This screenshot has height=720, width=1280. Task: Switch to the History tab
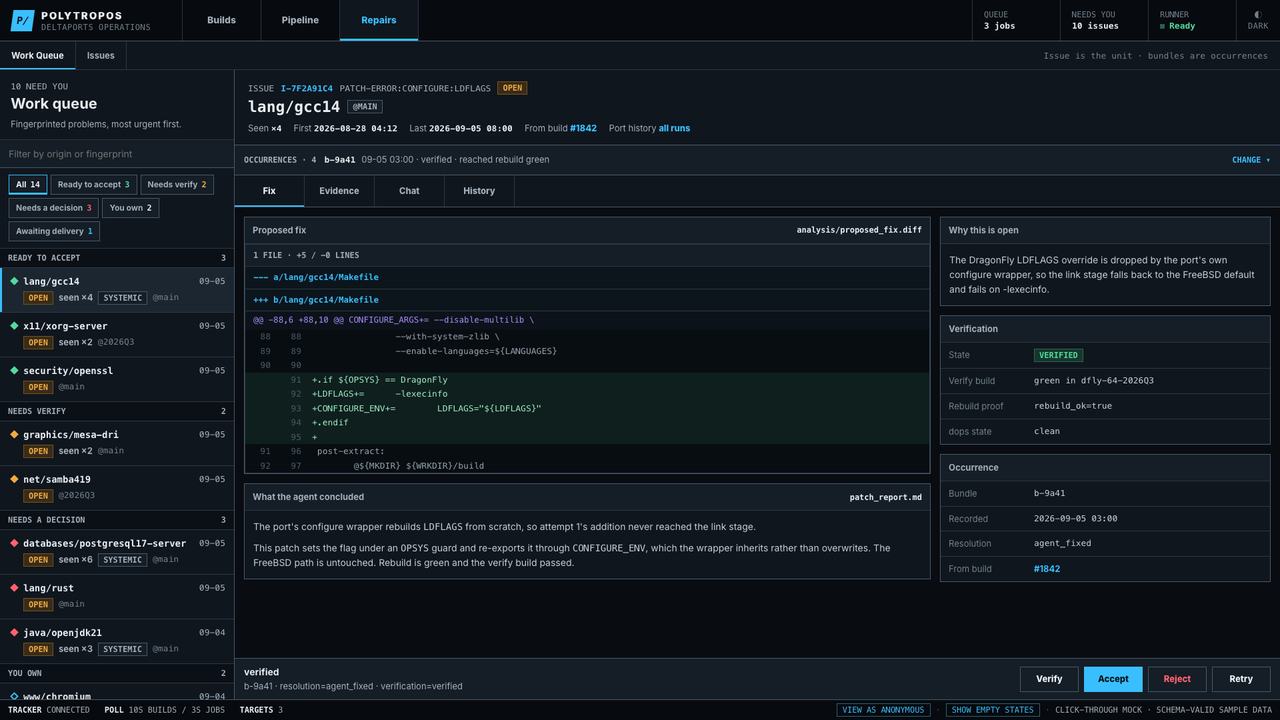pos(479,191)
